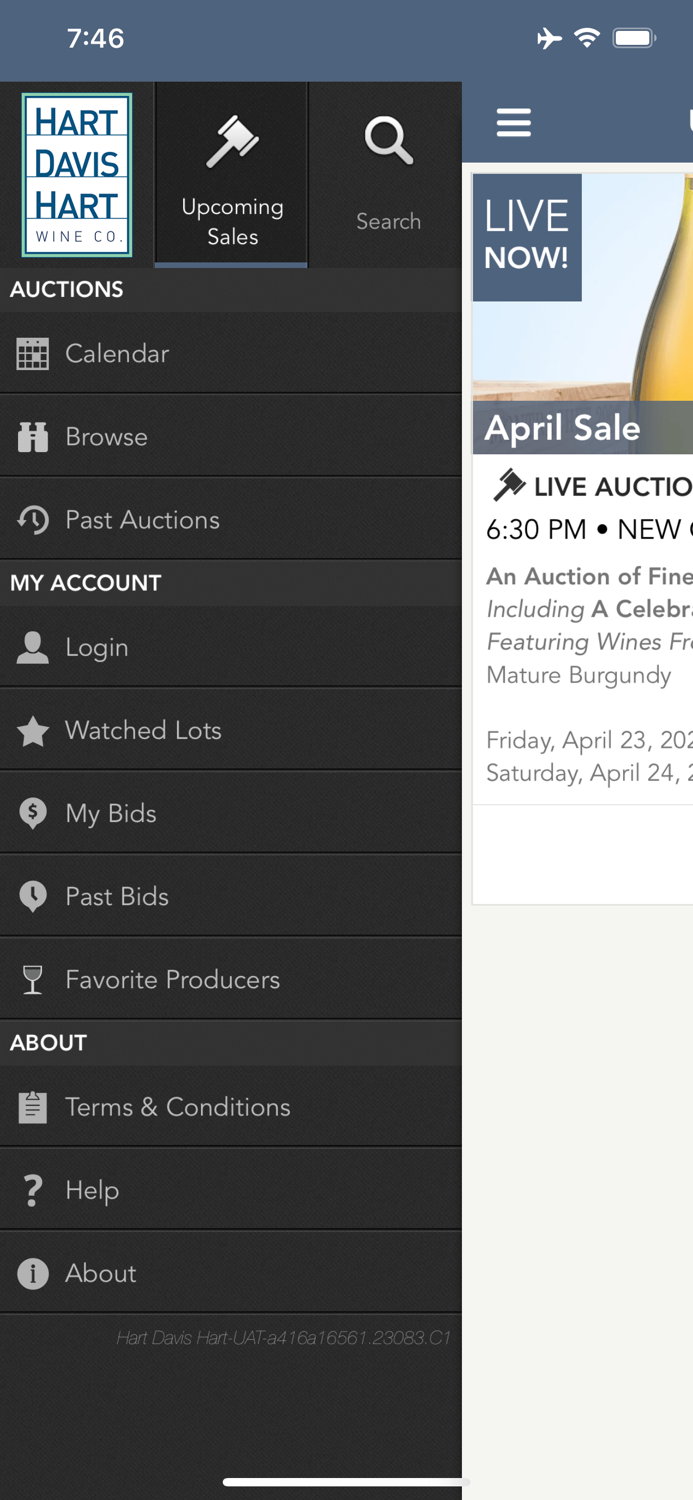Select the Past Auctions history icon

33,519
